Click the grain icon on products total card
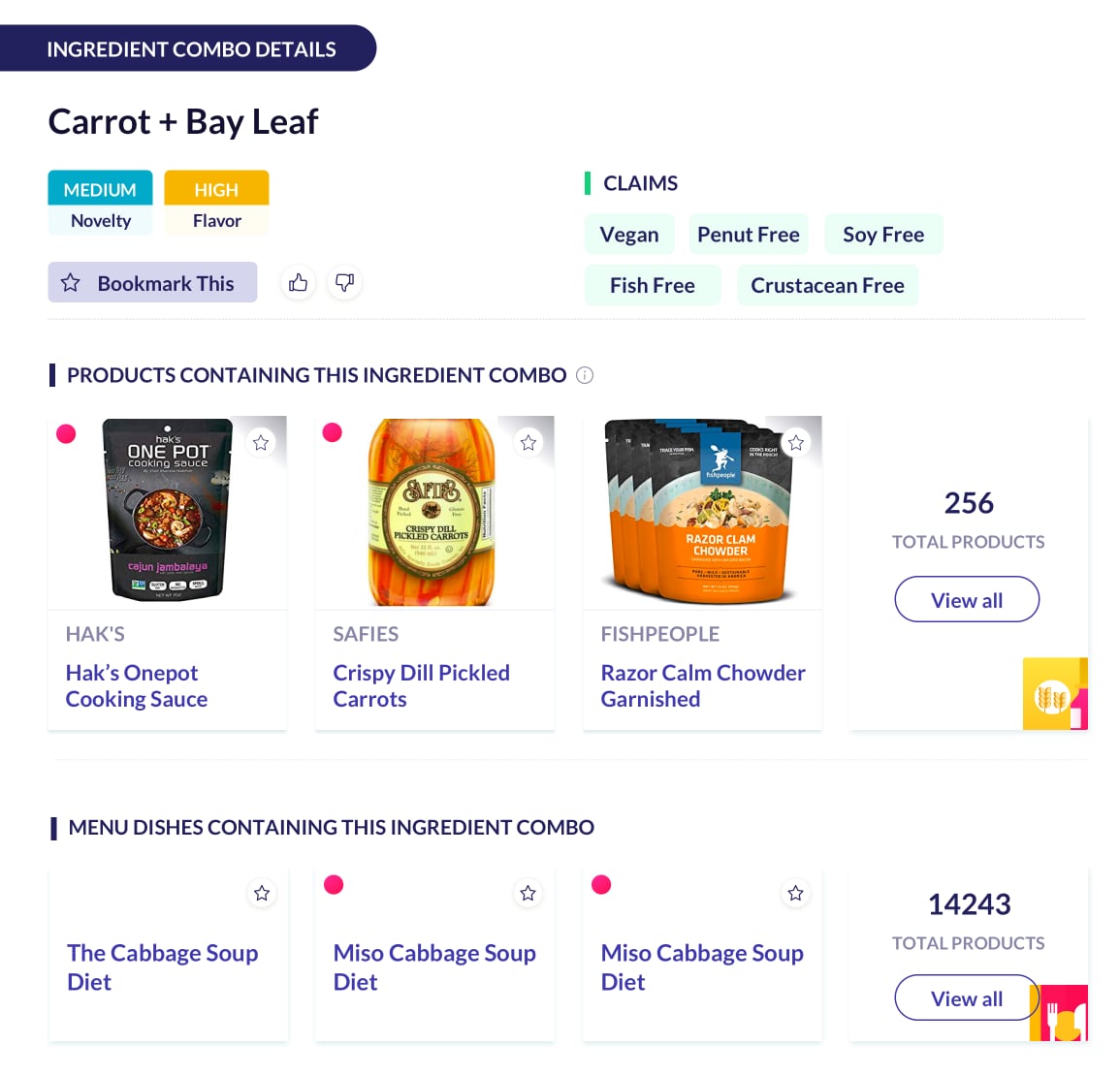Image resolution: width=1120 pixels, height=1076 pixels. pos(1054,694)
